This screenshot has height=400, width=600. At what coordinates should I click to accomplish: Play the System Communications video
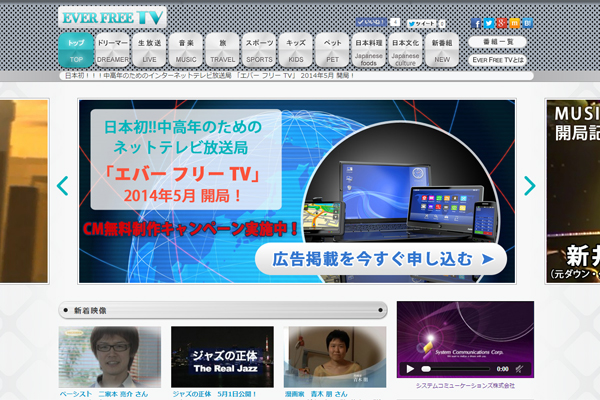click(x=410, y=369)
